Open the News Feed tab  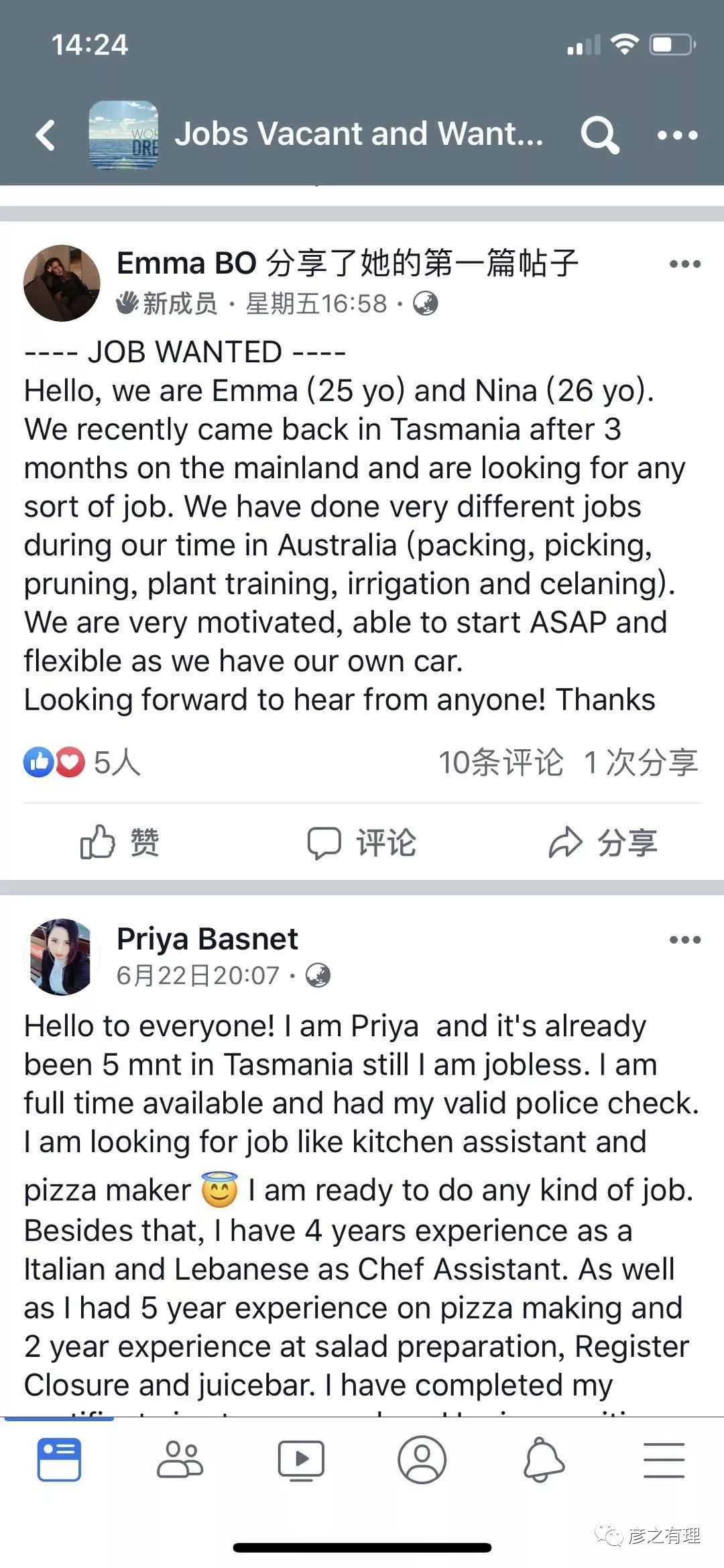(59, 1459)
